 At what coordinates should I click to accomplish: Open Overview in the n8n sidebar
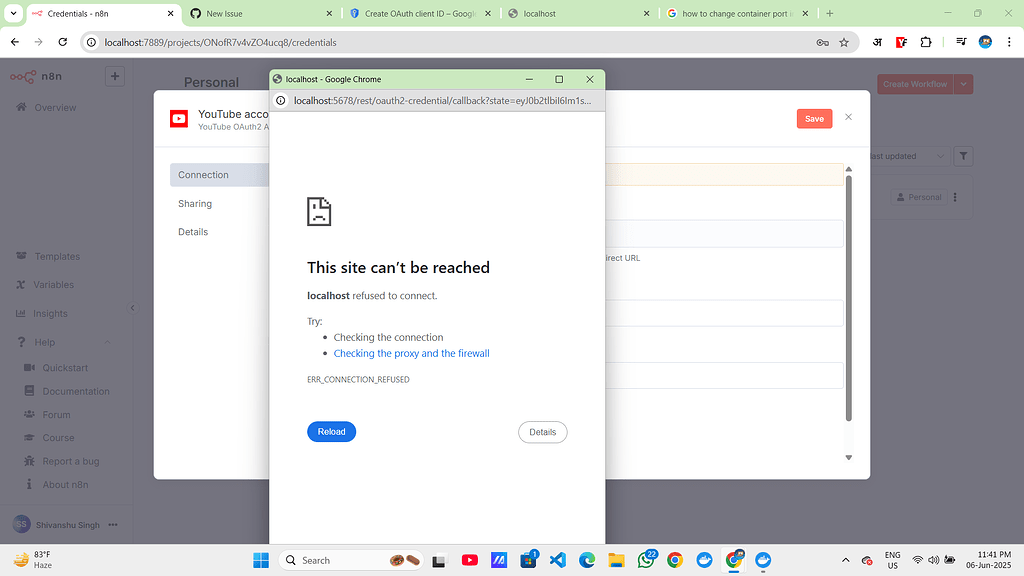pos(53,107)
